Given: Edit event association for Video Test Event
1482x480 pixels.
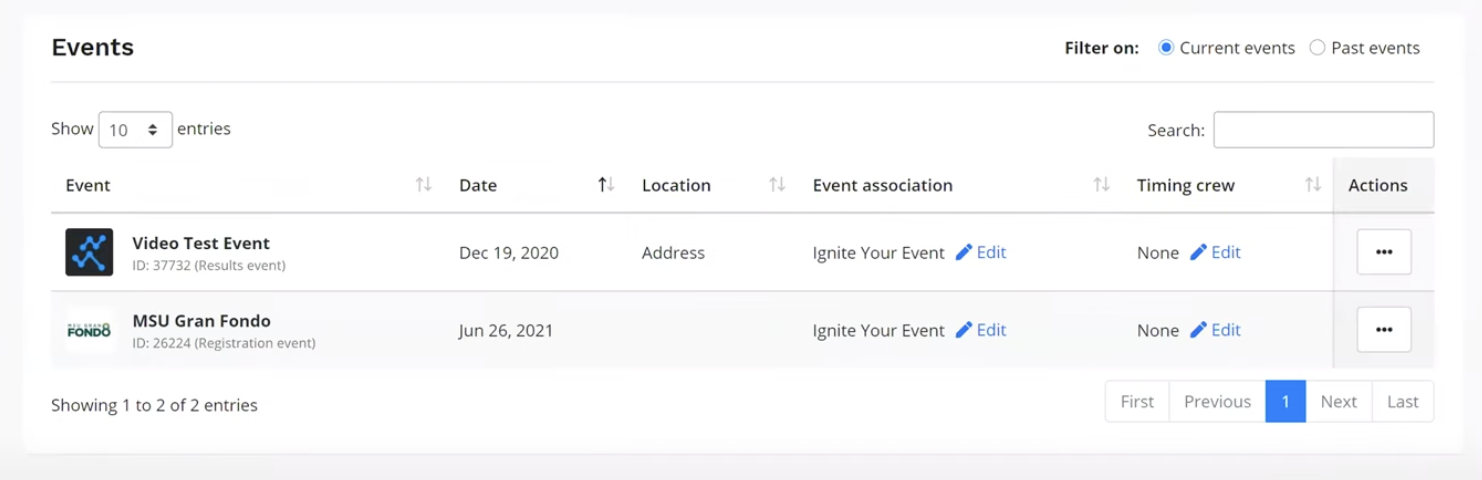Looking at the screenshot, I should 981,252.
